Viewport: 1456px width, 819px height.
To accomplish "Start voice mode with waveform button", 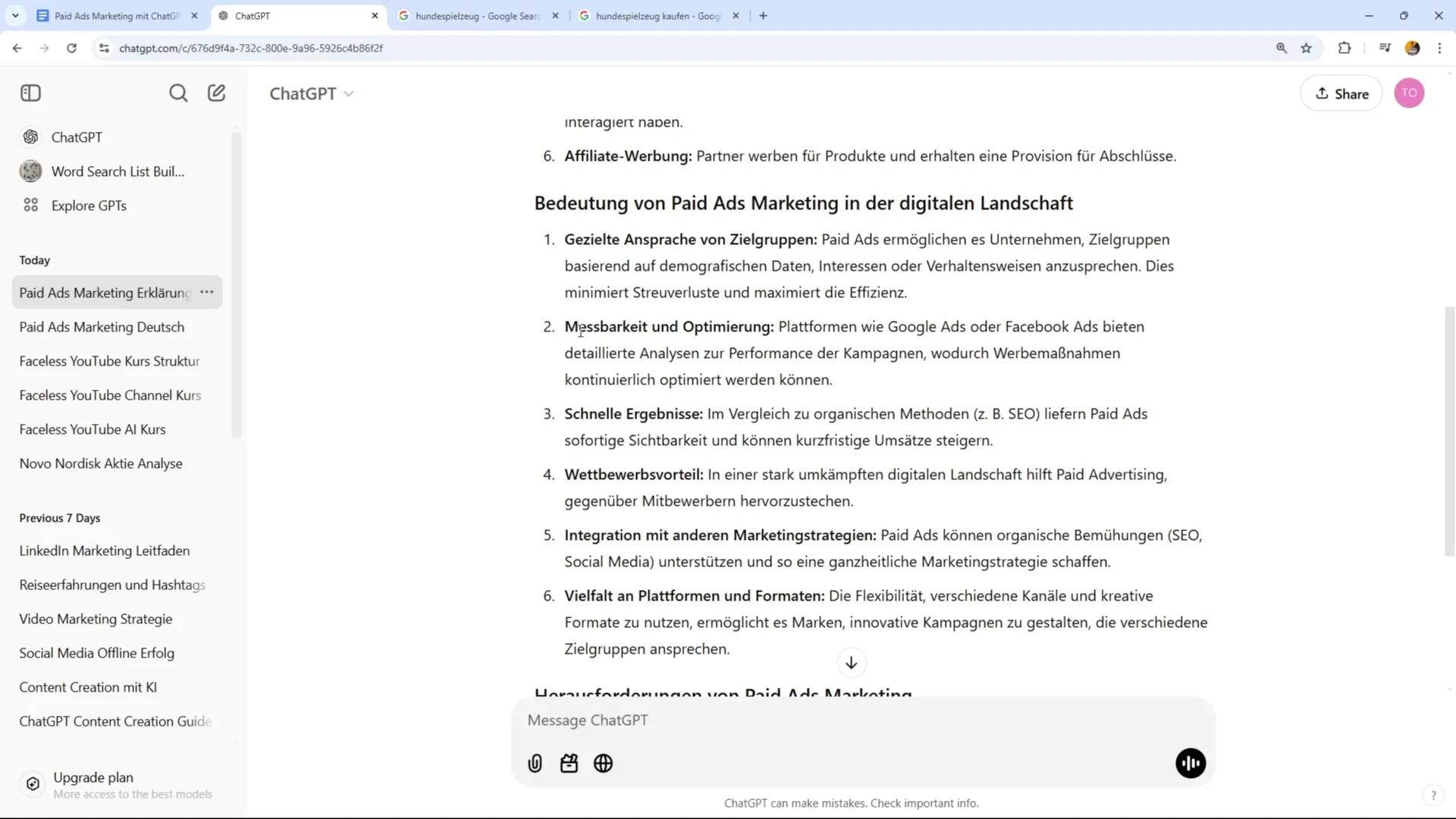I will click(x=1191, y=764).
